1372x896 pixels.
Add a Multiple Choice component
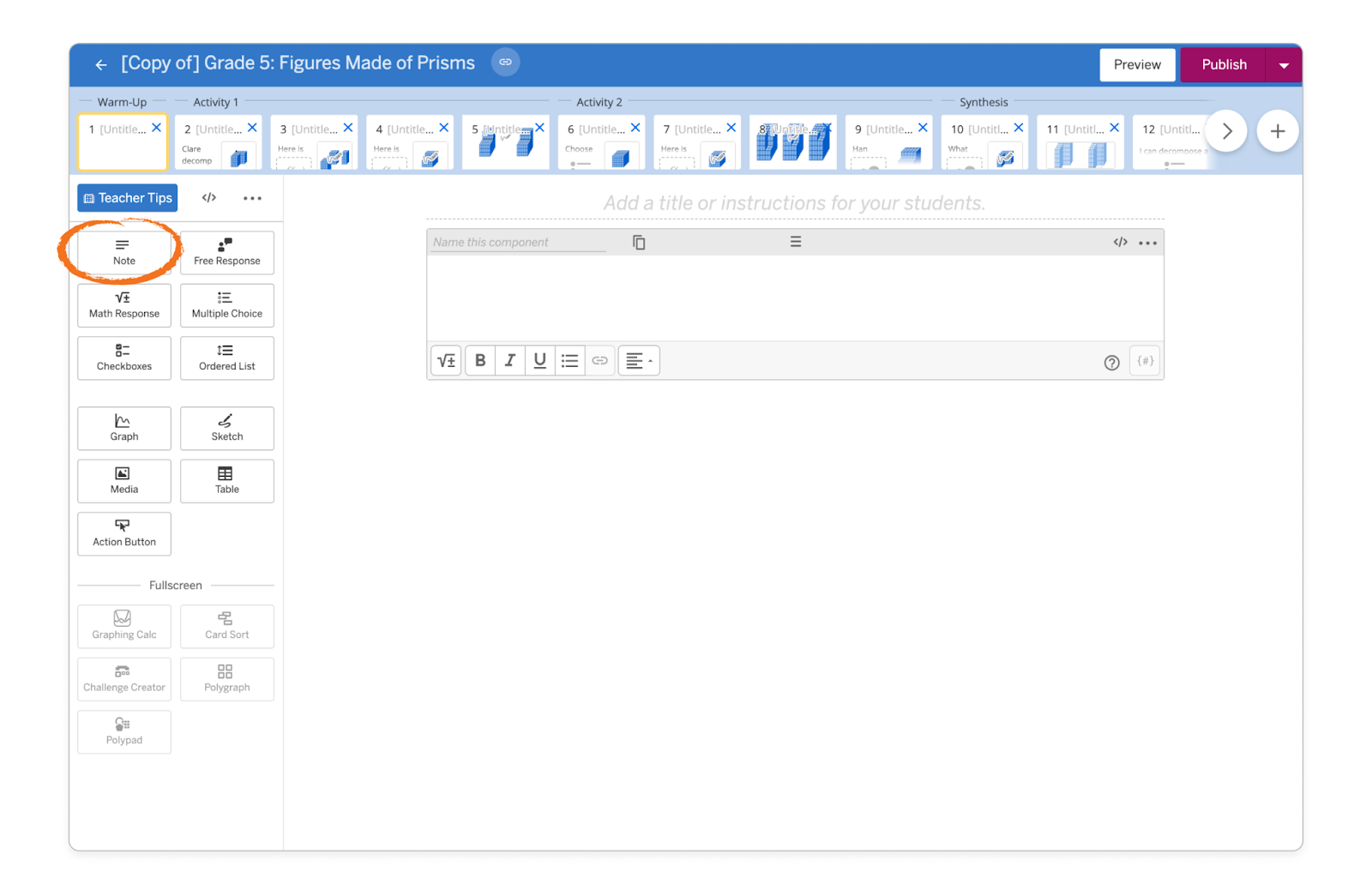click(227, 305)
